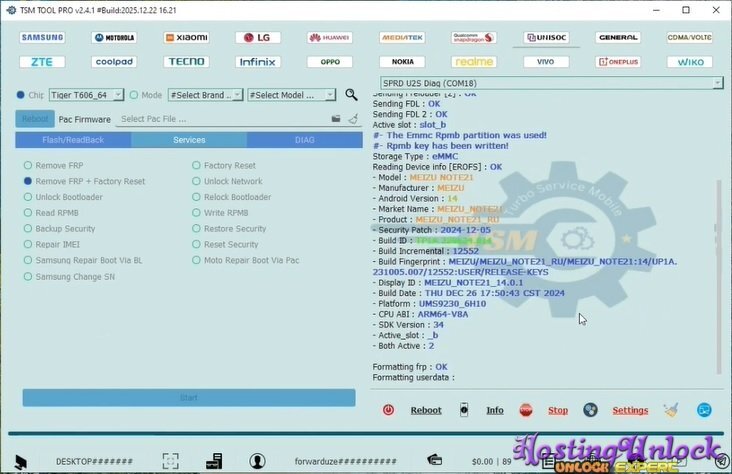Open the MediaTek platform section
The width and height of the screenshot is (732, 474).
402,37
